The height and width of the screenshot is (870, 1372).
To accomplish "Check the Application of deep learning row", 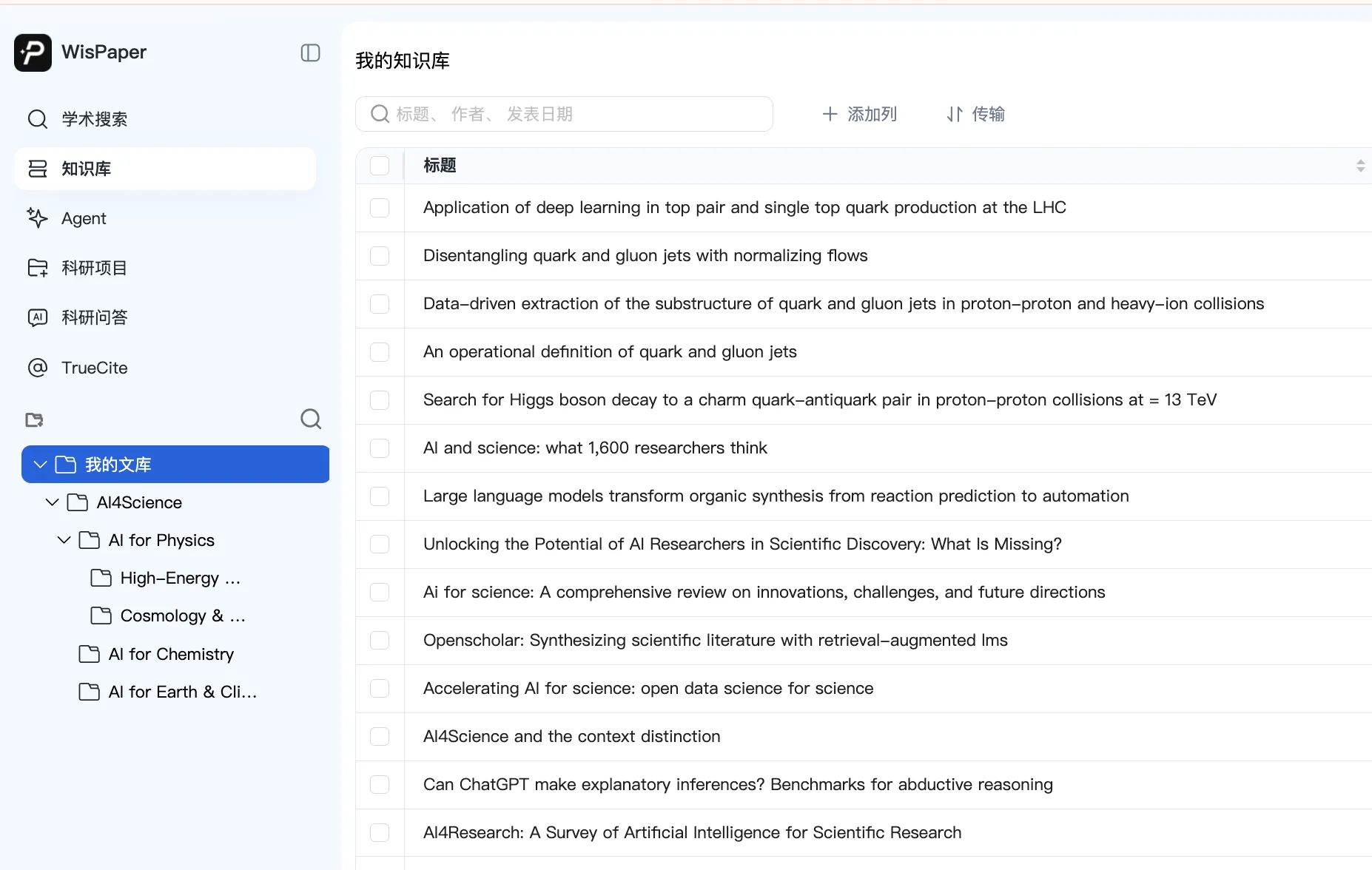I will coord(380,208).
